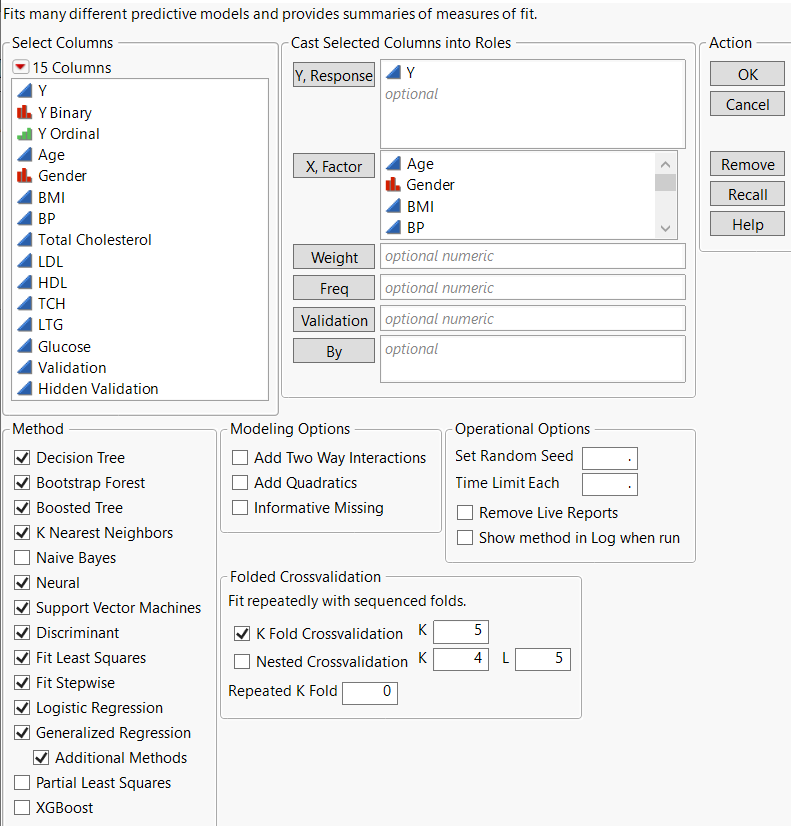Click the Y icon in the Y, Response box
Screen dimensions: 791x826
coord(393,73)
